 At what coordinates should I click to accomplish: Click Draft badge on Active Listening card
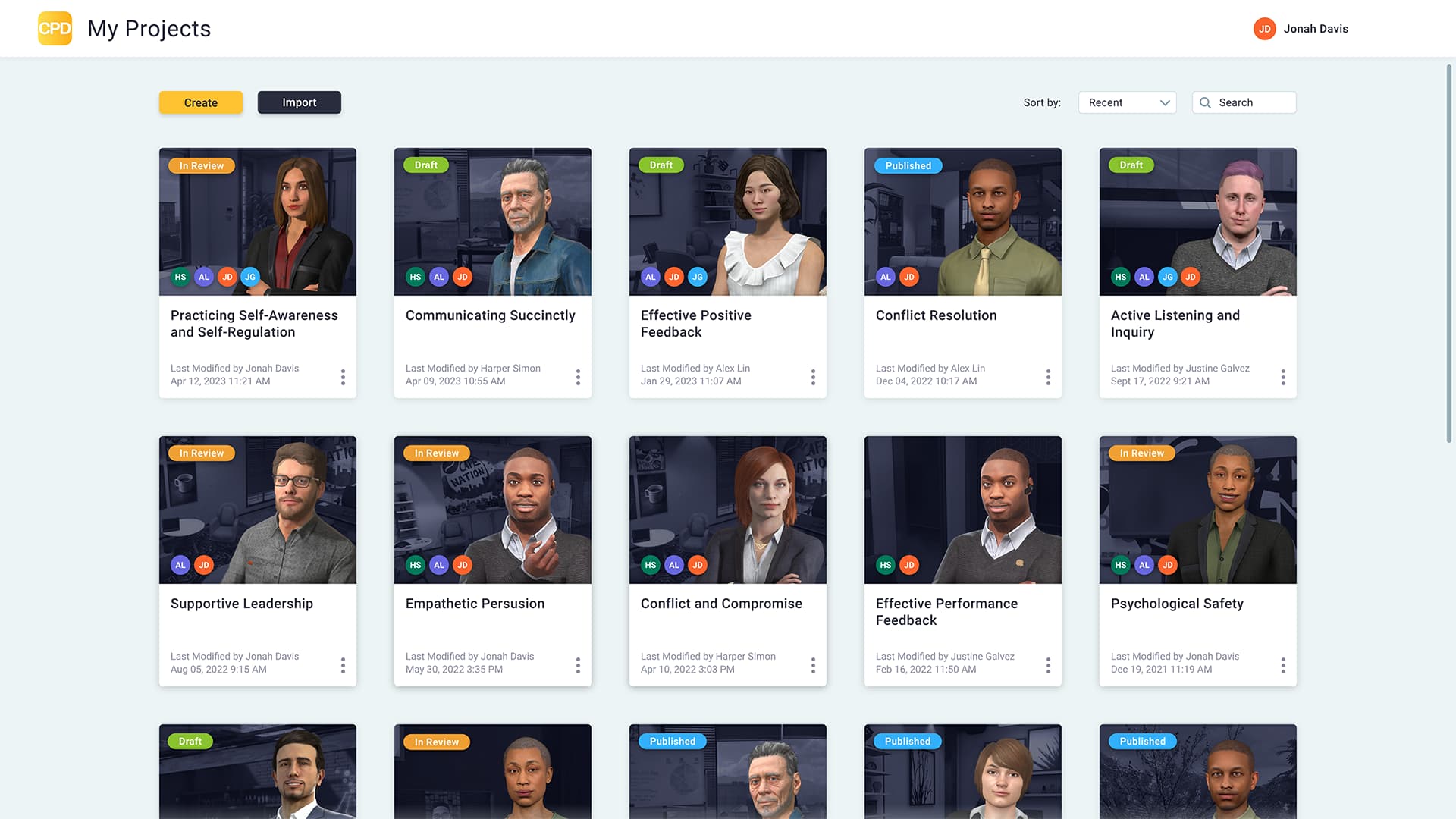tap(1131, 165)
